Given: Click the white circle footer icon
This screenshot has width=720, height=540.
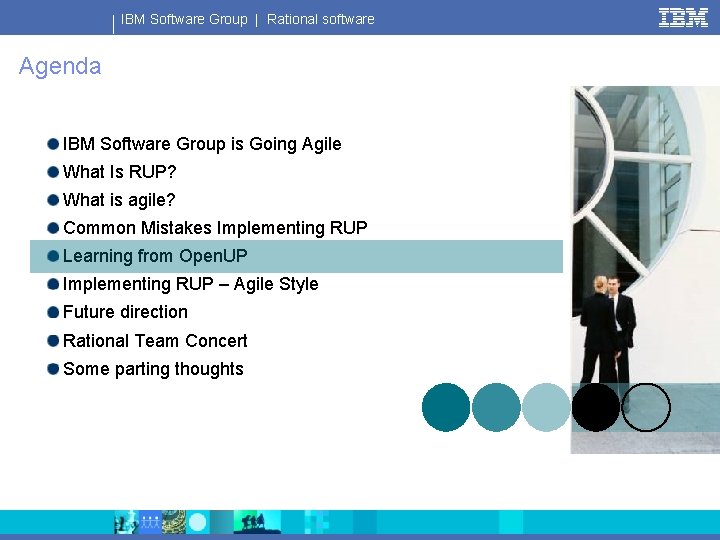Looking at the screenshot, I should pos(197,522).
